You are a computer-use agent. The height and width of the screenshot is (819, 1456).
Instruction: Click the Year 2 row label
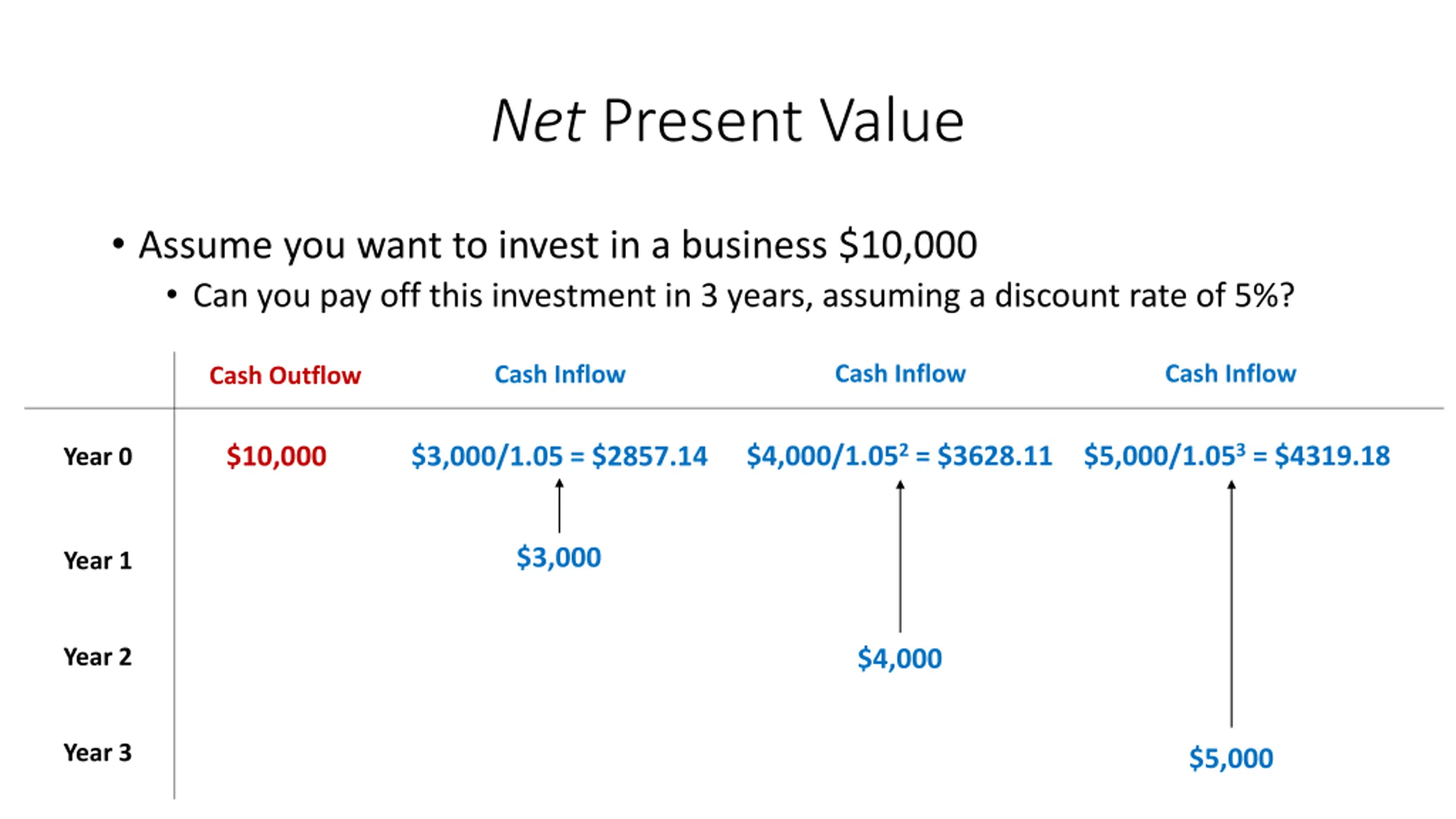(98, 657)
